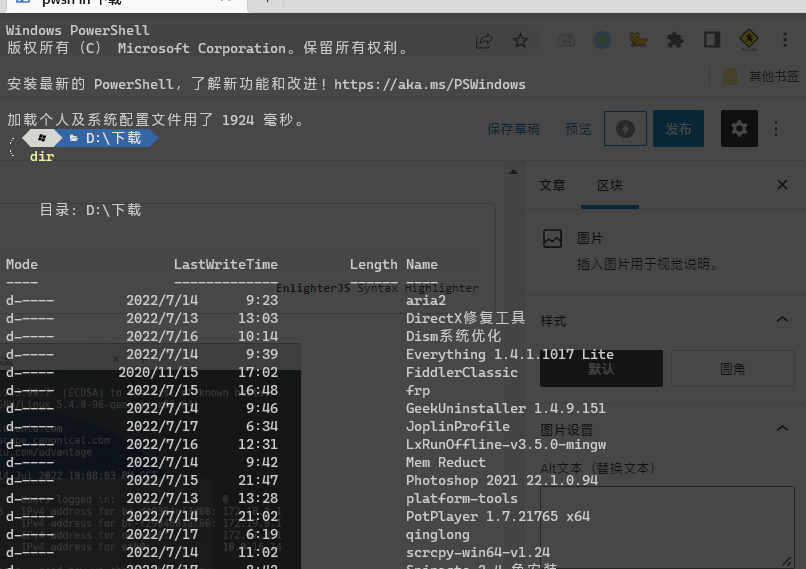Click the 'FiddlerClassic' directory name
The height and width of the screenshot is (569, 806).
coord(462,372)
